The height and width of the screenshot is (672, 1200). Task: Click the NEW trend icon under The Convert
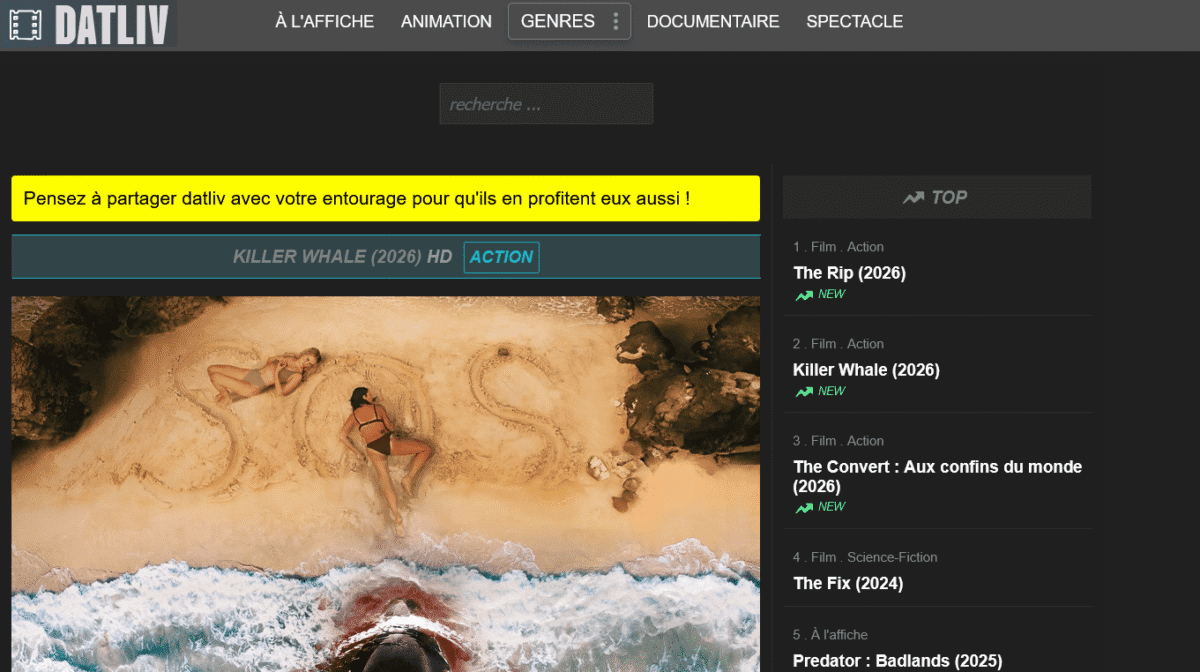(x=804, y=507)
